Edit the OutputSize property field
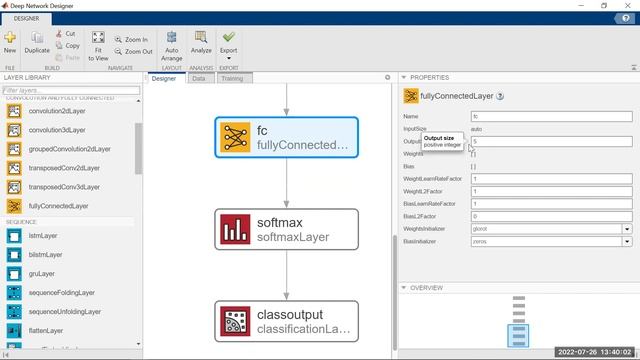The width and height of the screenshot is (640, 360). pyautogui.click(x=551, y=141)
